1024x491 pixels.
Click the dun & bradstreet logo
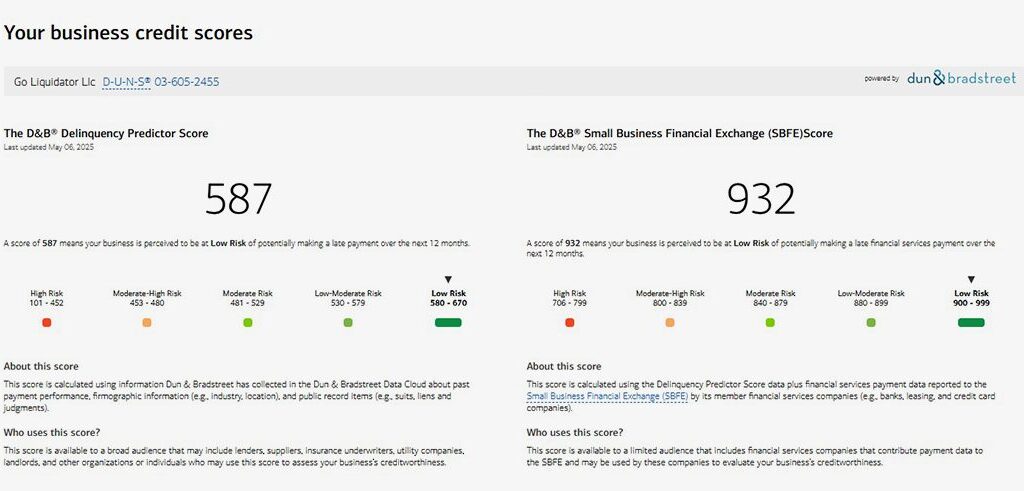(x=961, y=78)
